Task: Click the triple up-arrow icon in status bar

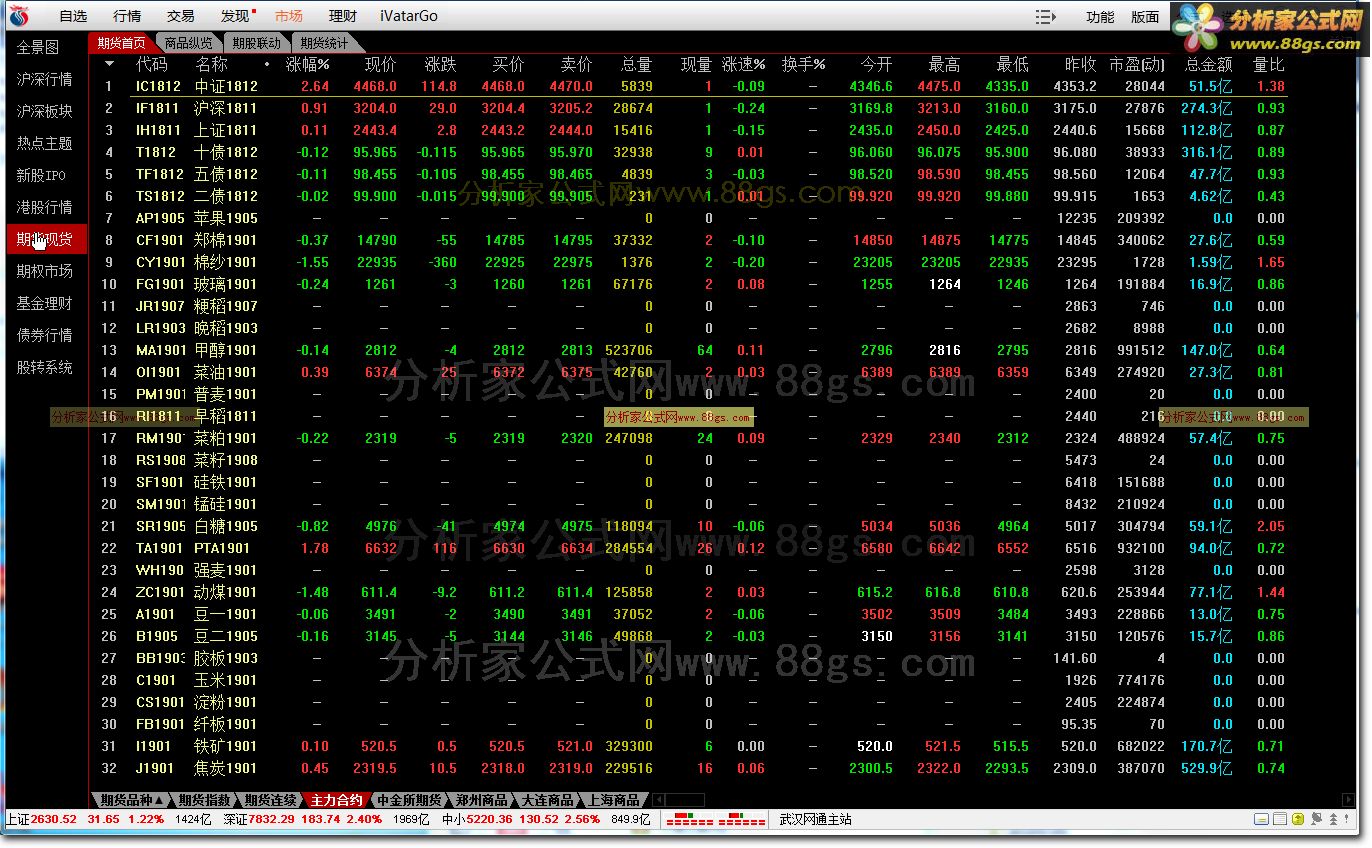Action: [x=1331, y=819]
